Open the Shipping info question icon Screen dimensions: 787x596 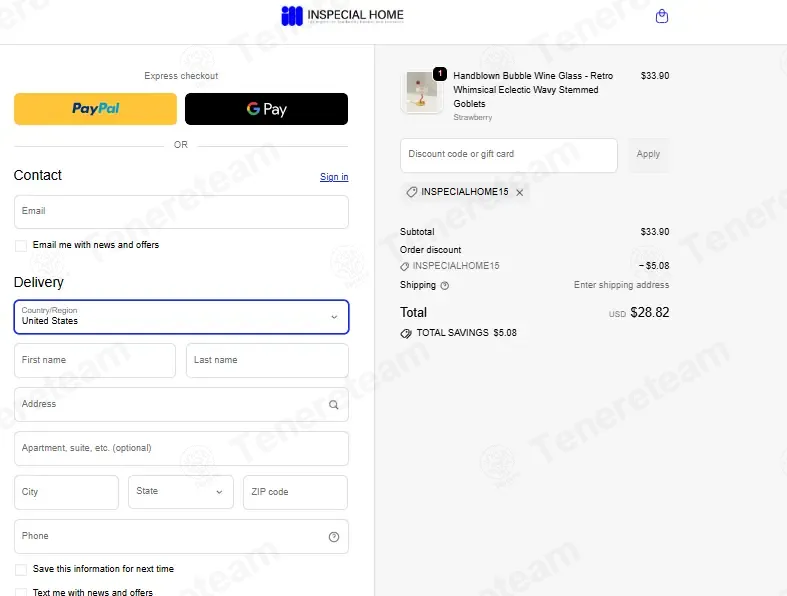(445, 286)
